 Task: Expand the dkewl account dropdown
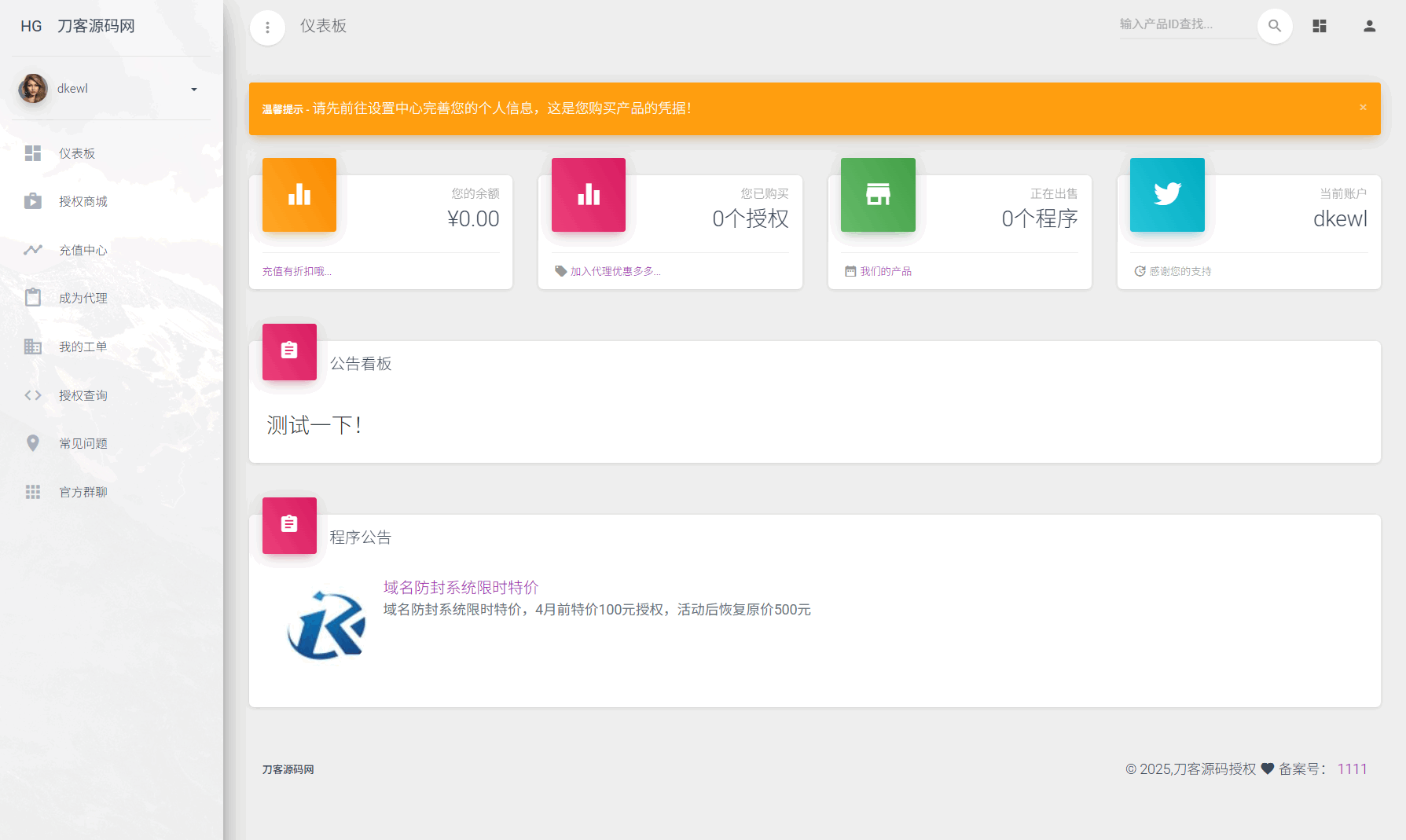[193, 89]
